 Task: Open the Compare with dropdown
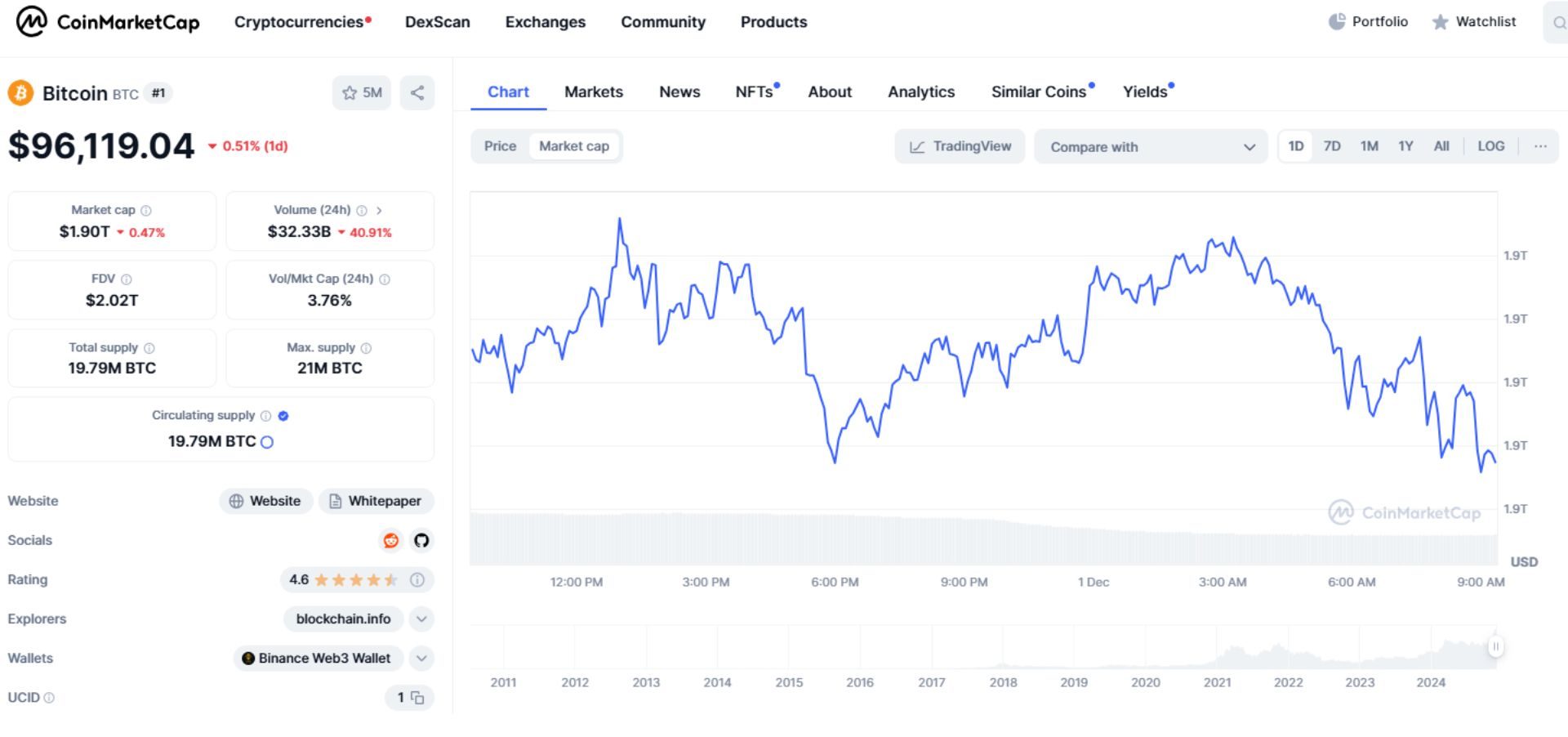pos(1150,147)
